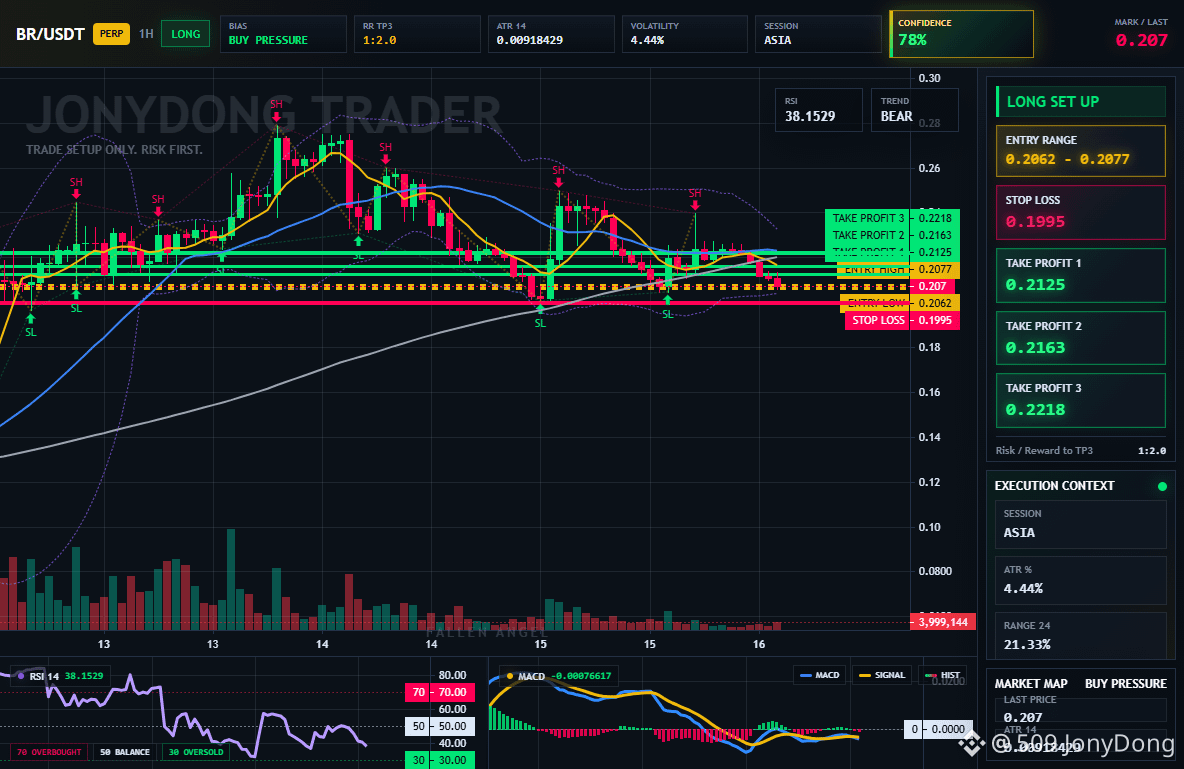1184x769 pixels.
Task: Select the ATR 14 header card
Action: point(550,34)
